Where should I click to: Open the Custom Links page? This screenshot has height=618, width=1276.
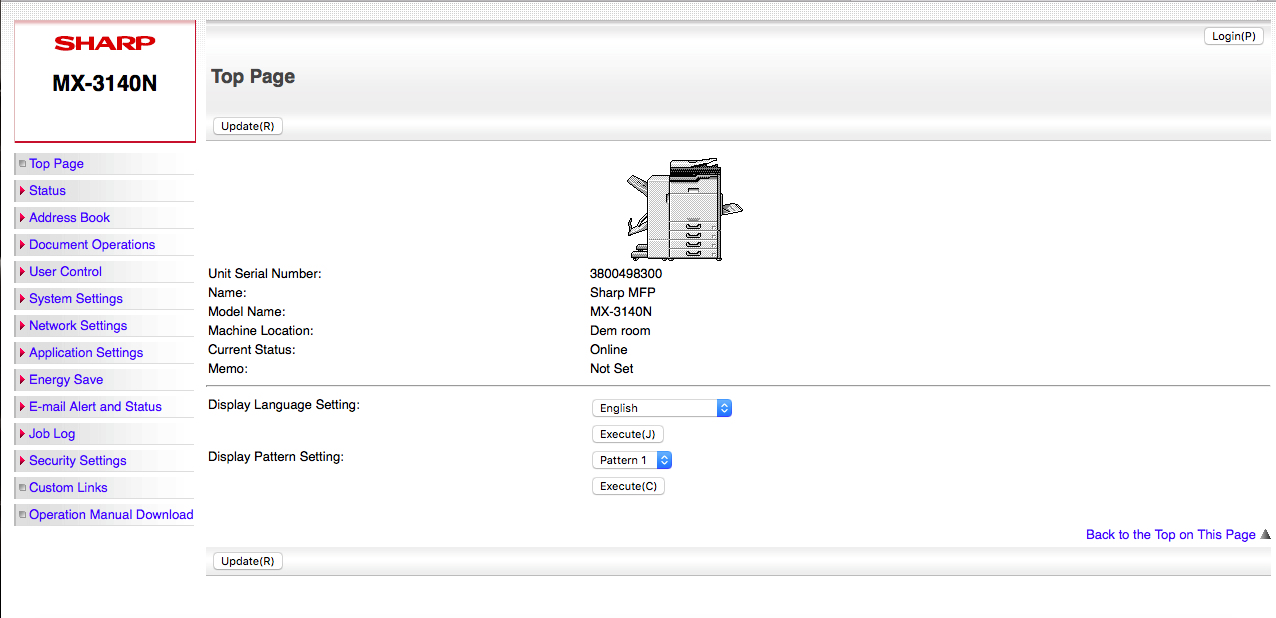[x=68, y=487]
